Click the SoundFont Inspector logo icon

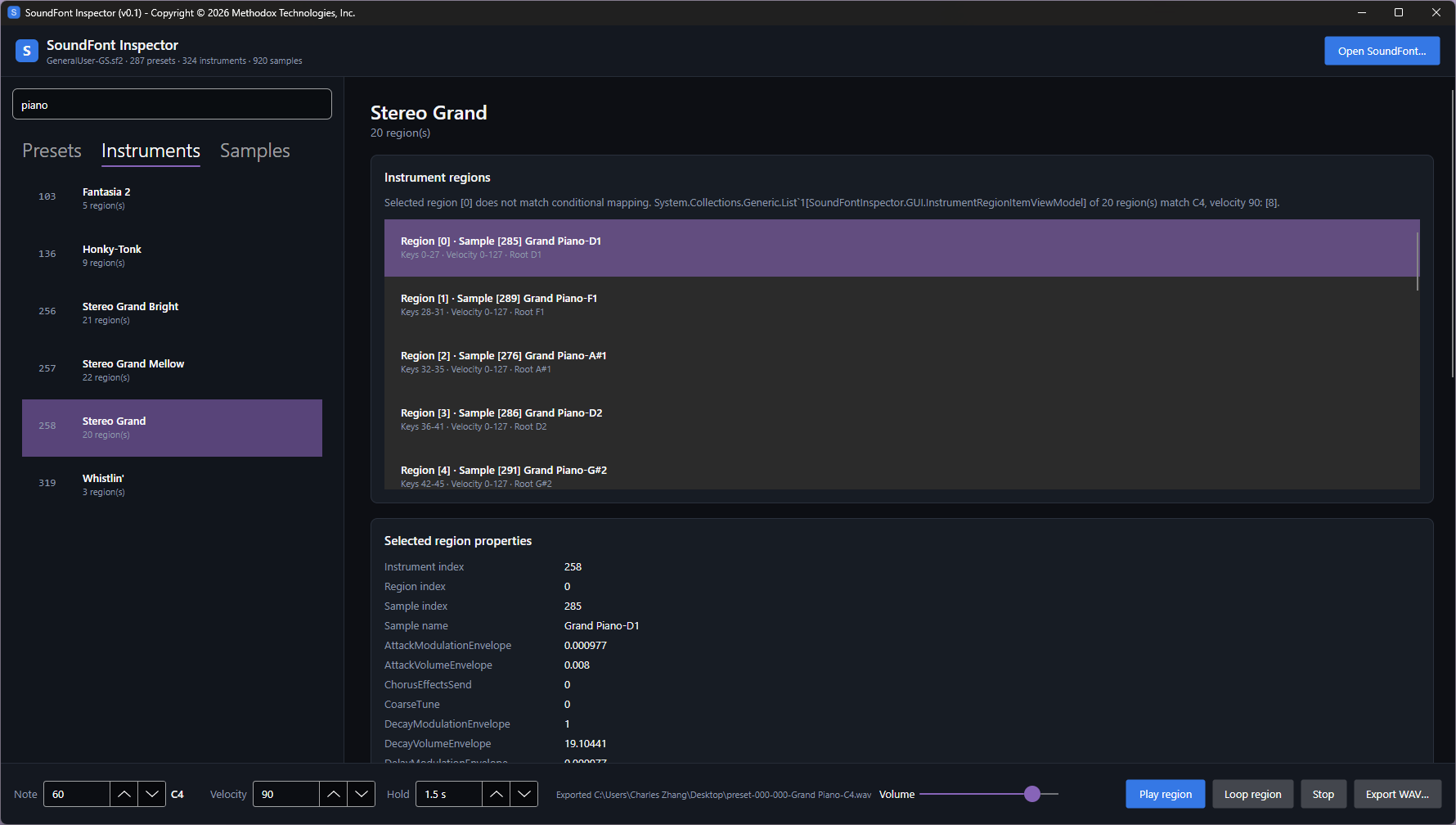pyautogui.click(x=27, y=51)
